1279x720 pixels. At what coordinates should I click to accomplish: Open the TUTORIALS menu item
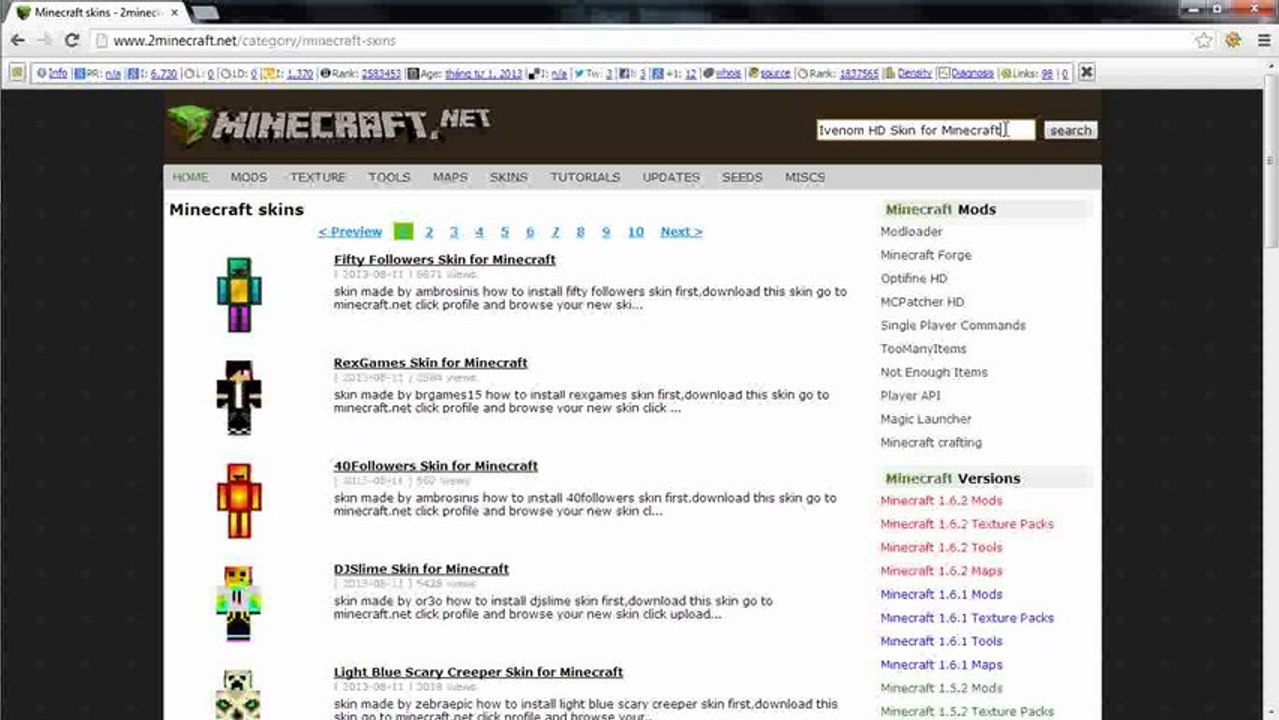tap(585, 177)
